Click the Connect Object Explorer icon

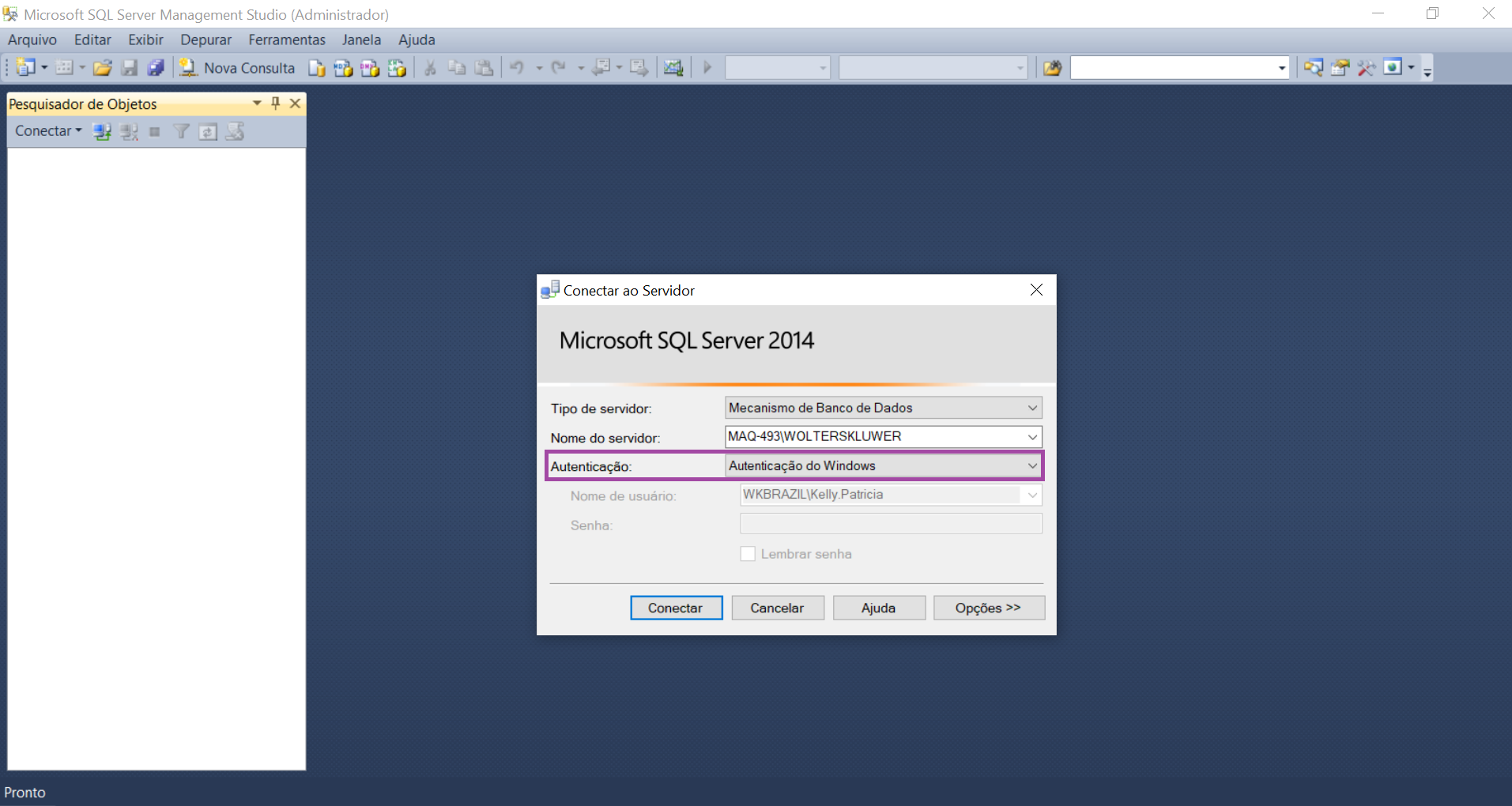[102, 132]
